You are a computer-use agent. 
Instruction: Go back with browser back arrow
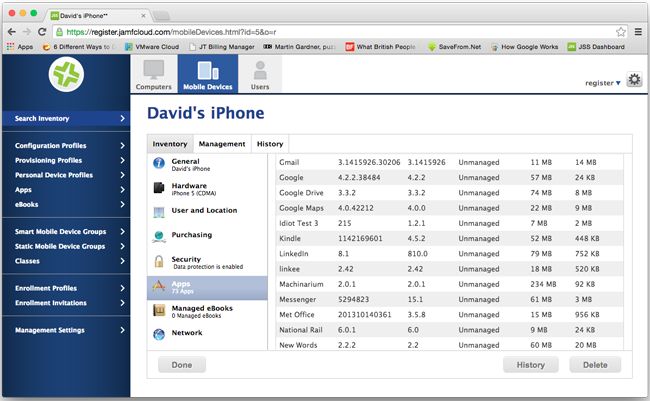12,32
